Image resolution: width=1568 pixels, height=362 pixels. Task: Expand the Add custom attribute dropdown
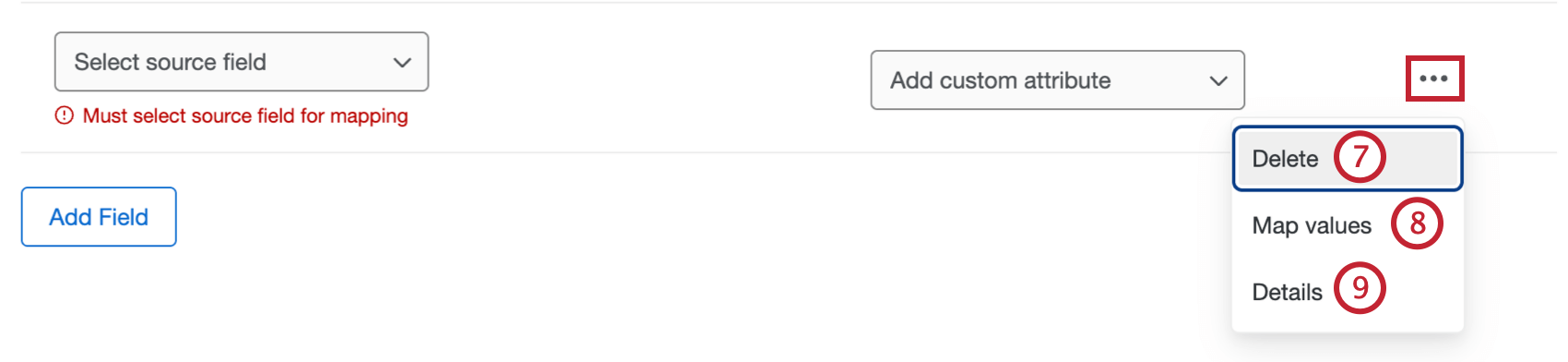click(1058, 80)
